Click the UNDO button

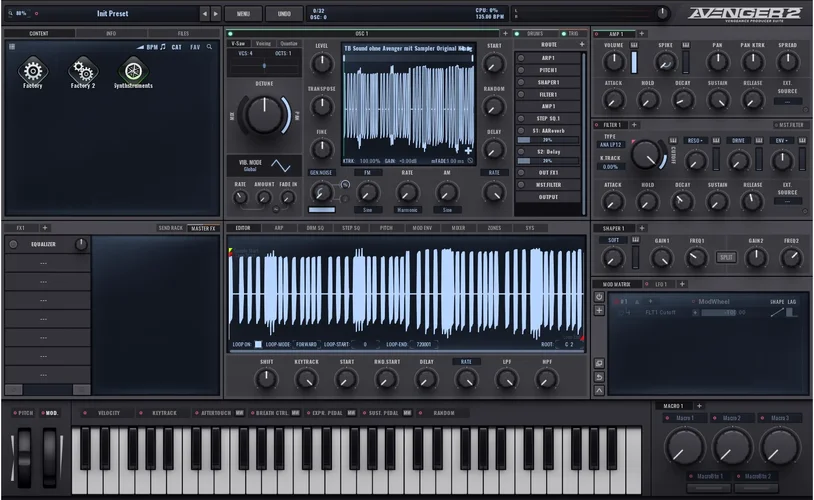[284, 14]
